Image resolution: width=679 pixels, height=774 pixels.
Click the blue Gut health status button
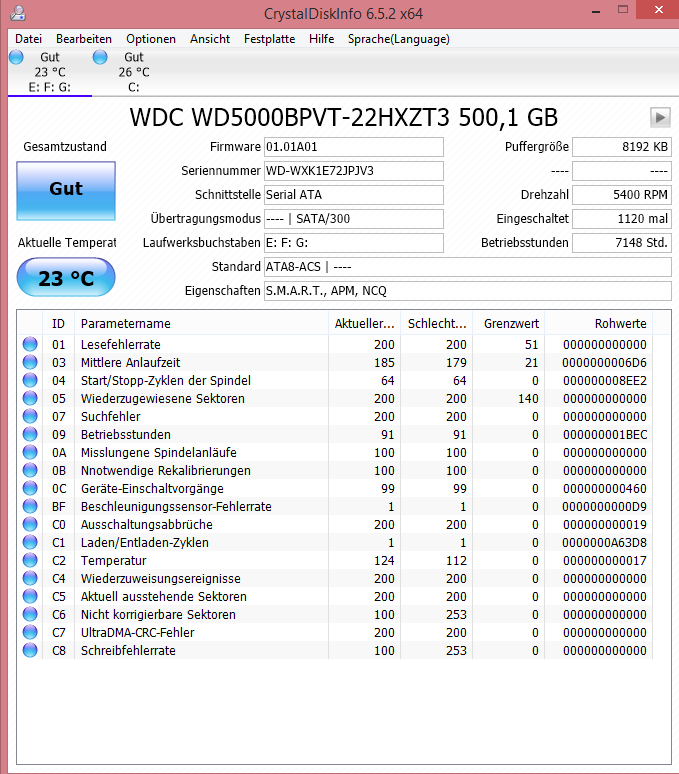66,191
